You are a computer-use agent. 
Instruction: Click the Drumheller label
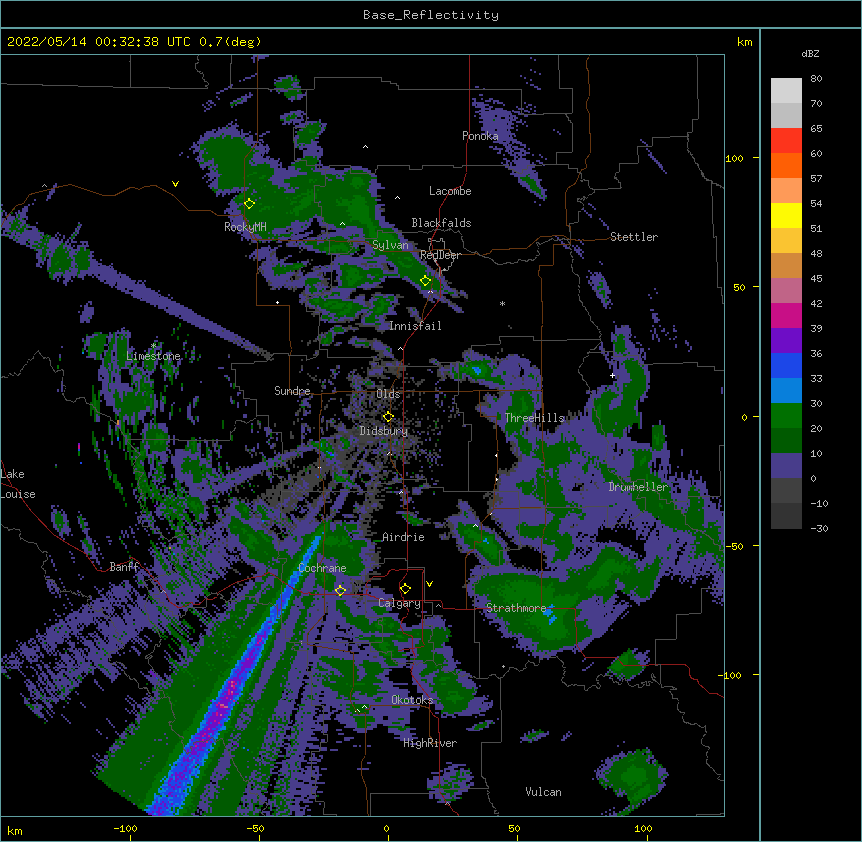click(638, 487)
